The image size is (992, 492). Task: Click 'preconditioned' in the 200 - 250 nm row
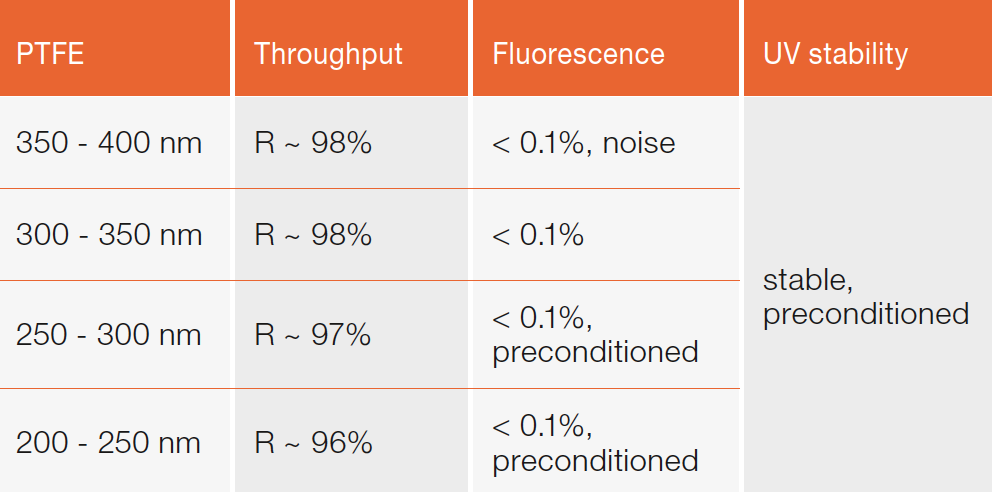[595, 460]
